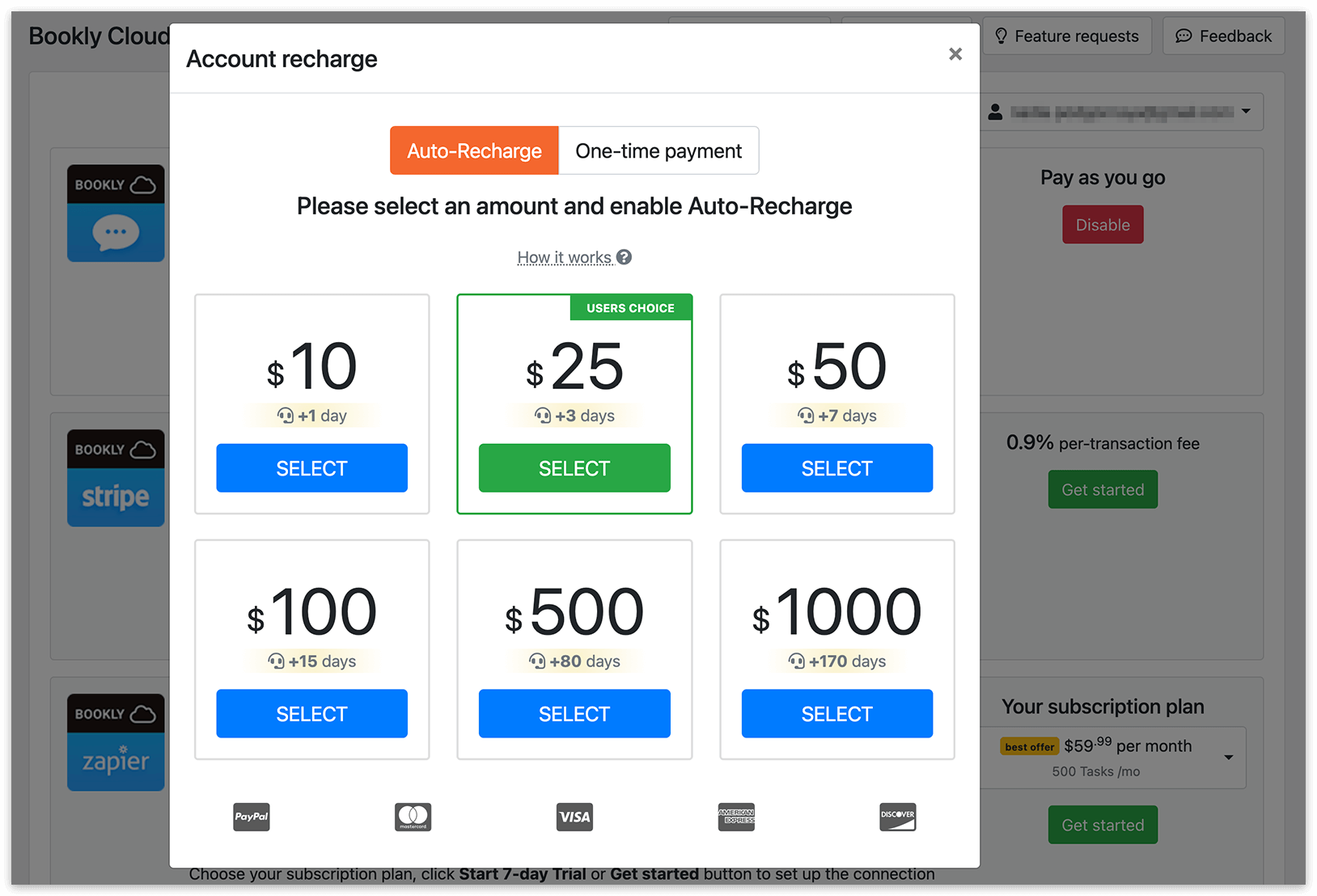Select the $10 recharge amount
1317x896 pixels.
(x=311, y=468)
